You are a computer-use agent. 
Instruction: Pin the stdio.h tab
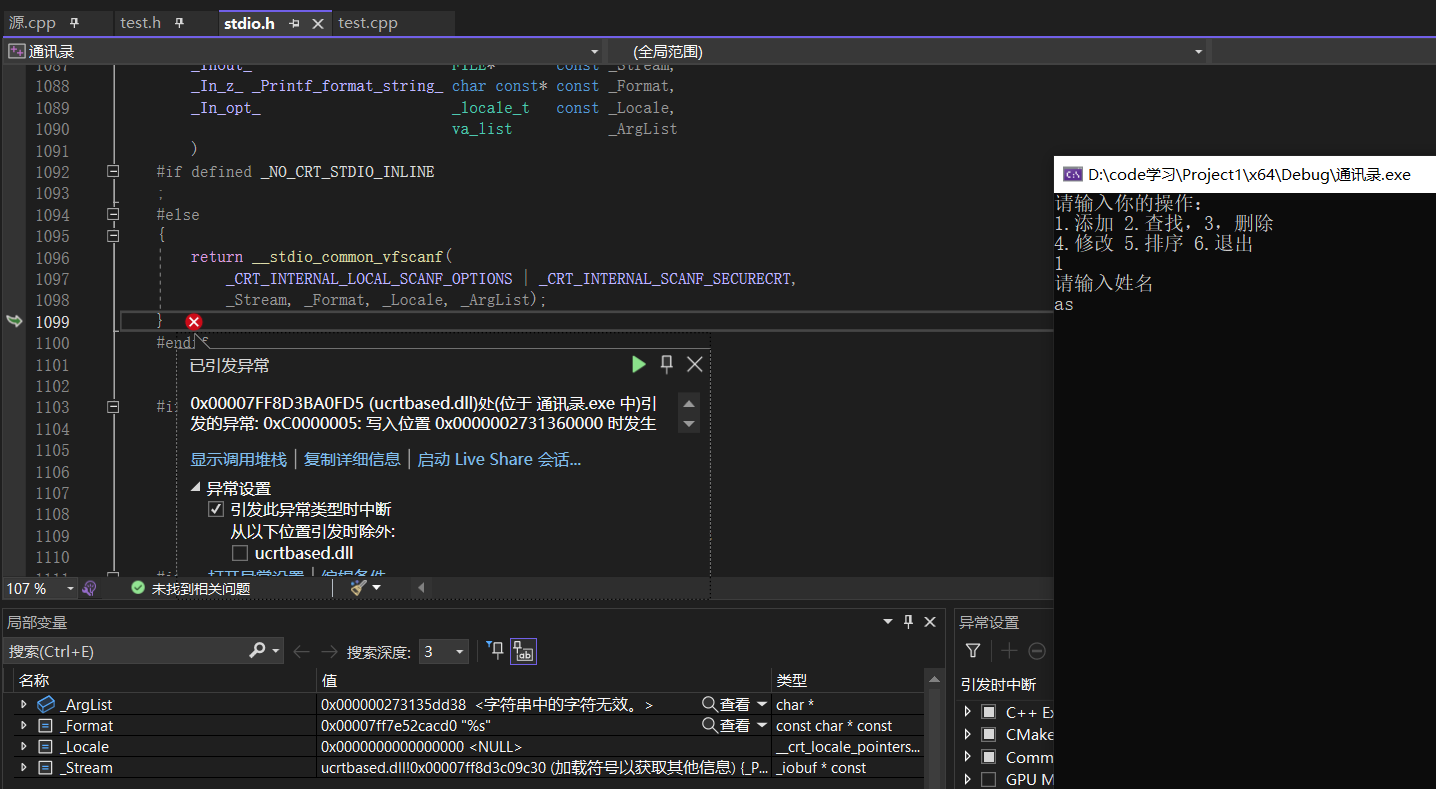295,23
